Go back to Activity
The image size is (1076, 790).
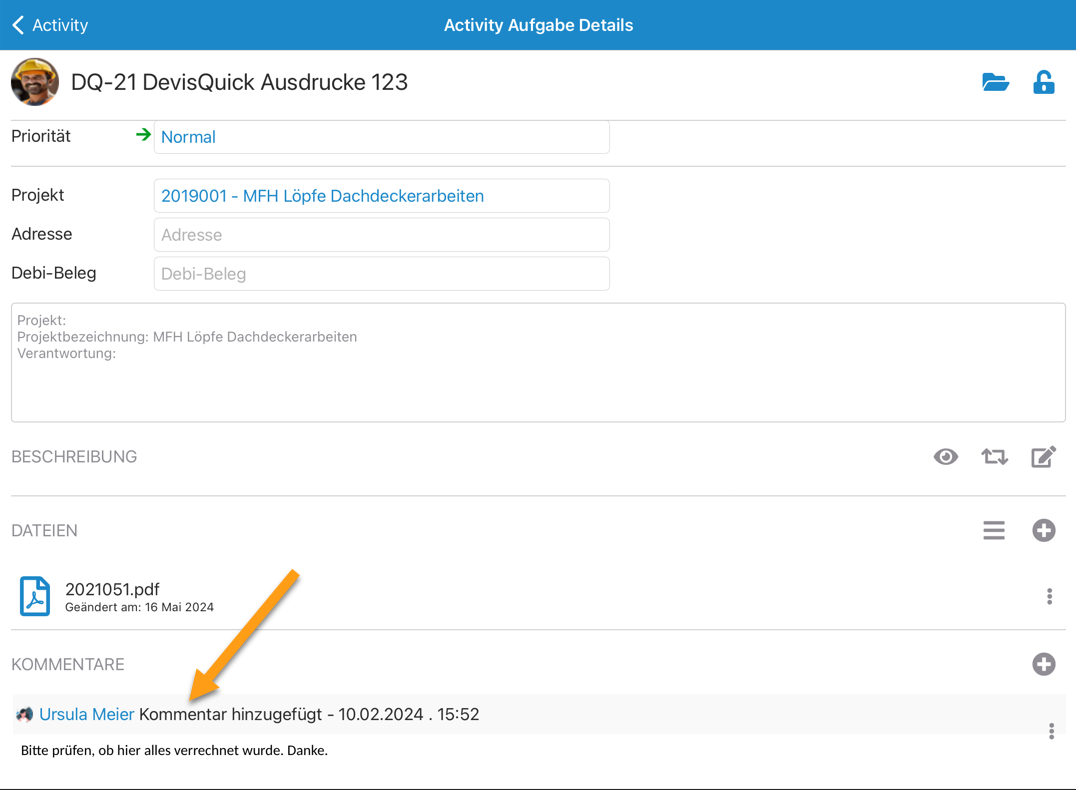[x=50, y=25]
